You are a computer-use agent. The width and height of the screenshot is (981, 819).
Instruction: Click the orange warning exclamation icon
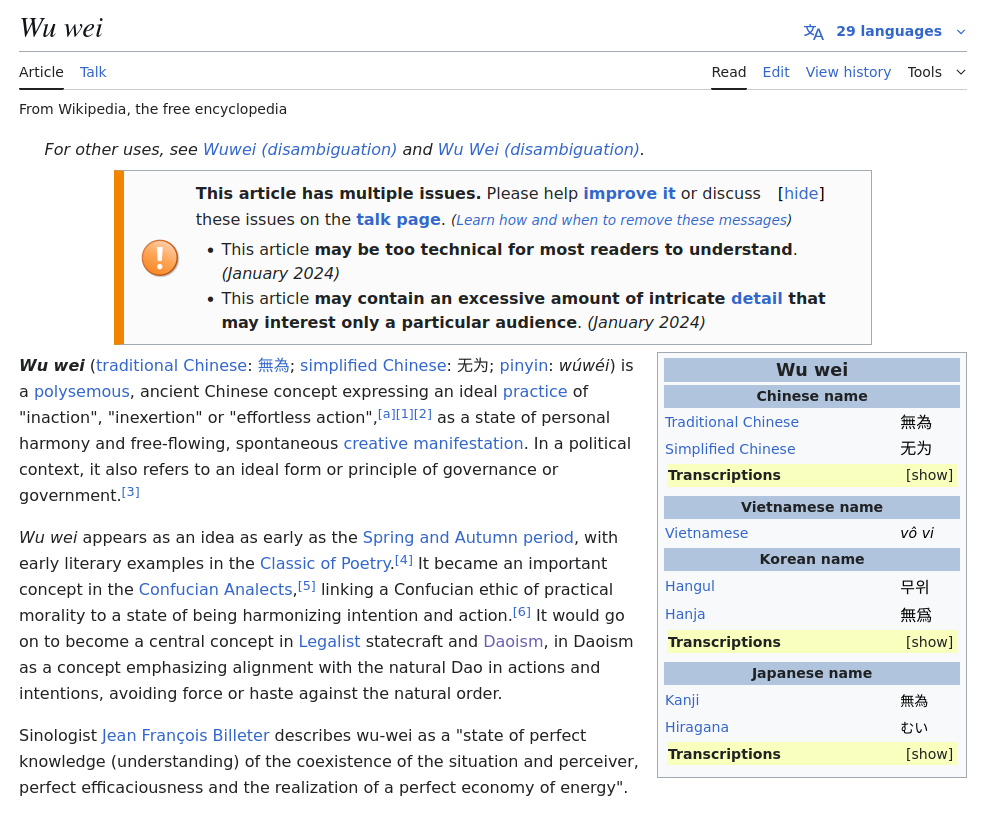160,258
